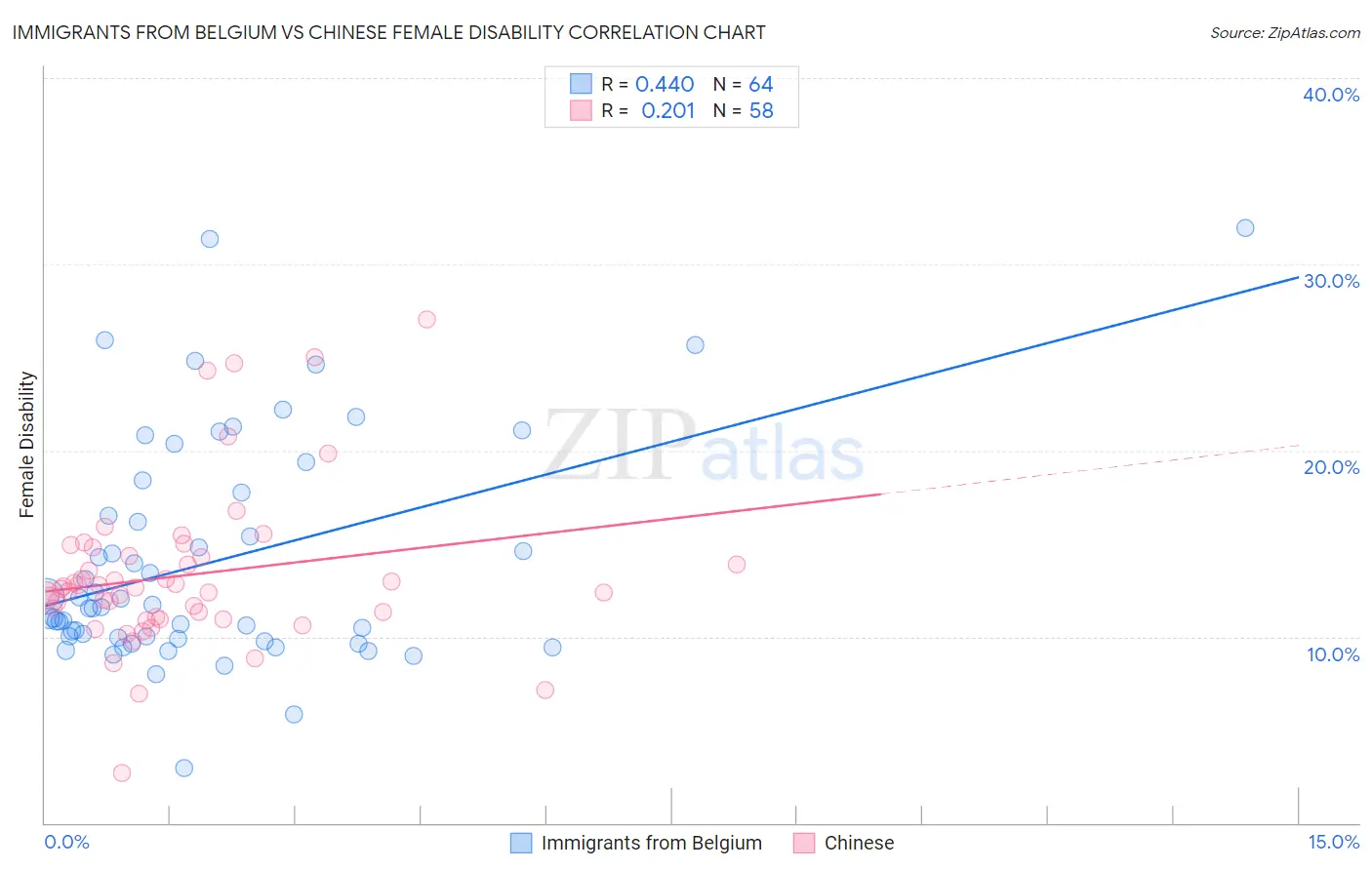The image size is (1372, 870).
Task: Click the chart title text
Action: pyautogui.click(x=388, y=32)
